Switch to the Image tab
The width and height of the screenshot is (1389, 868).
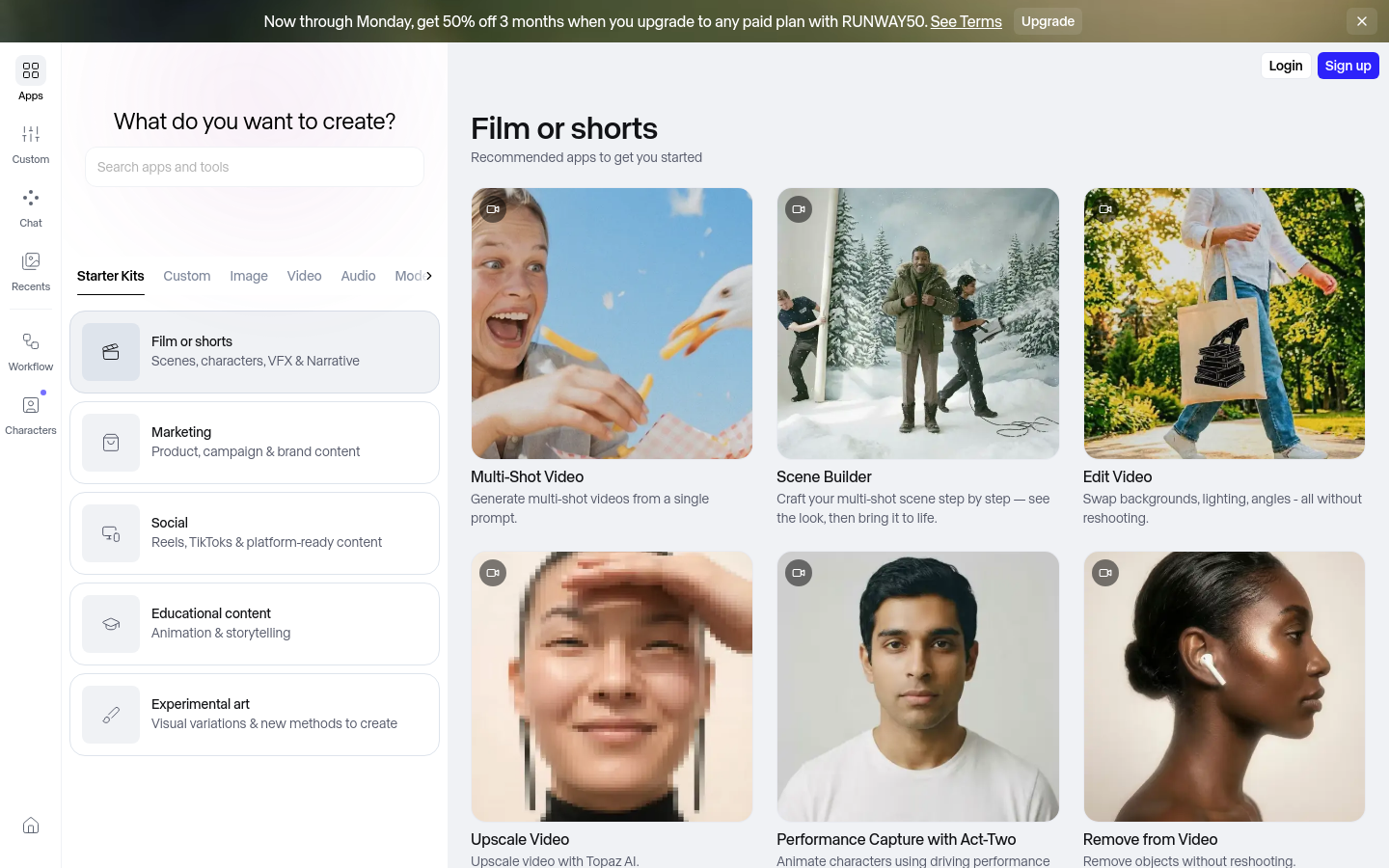click(249, 276)
